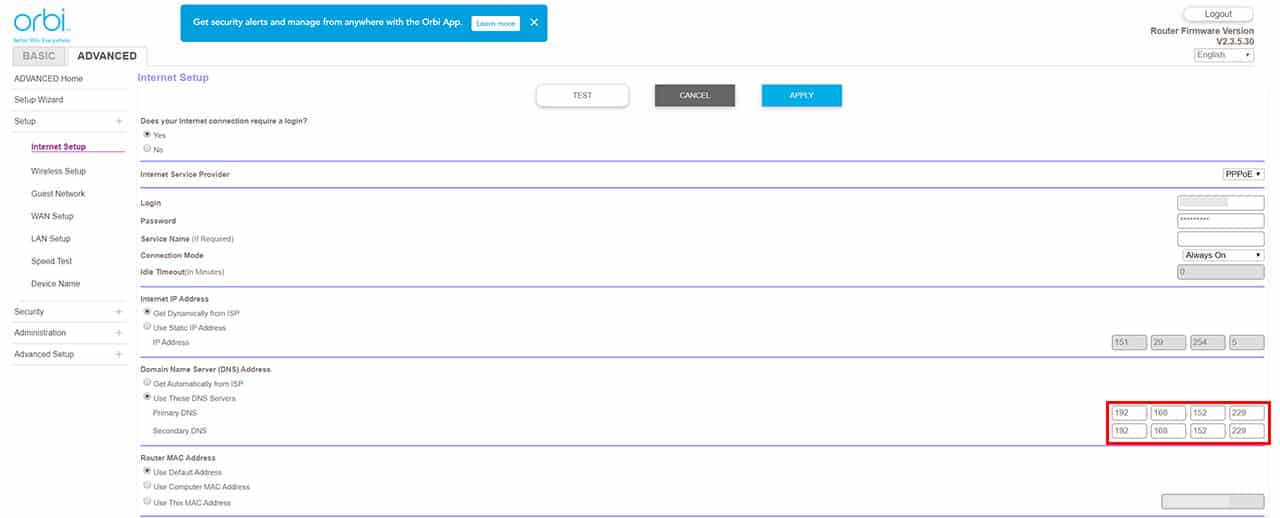
Task: Click Learn more in the banner
Action: (495, 23)
